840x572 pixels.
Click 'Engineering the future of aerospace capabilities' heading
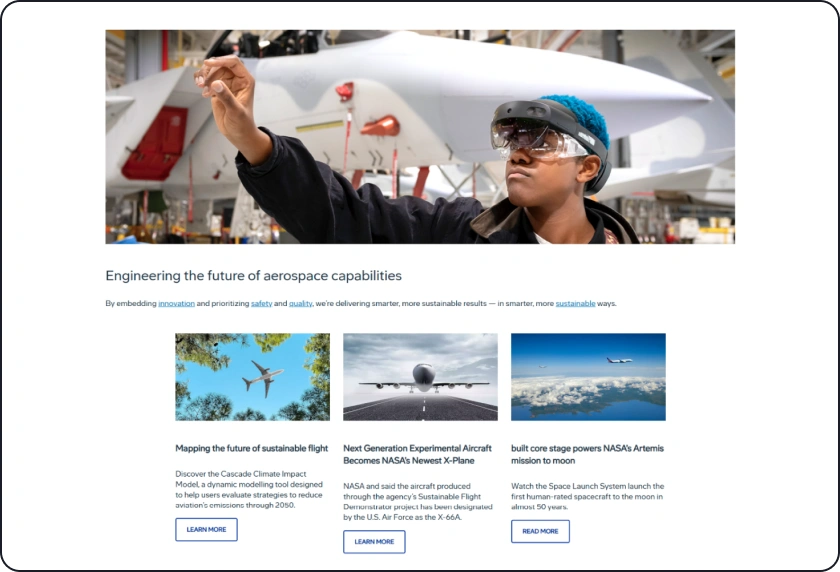tap(253, 276)
